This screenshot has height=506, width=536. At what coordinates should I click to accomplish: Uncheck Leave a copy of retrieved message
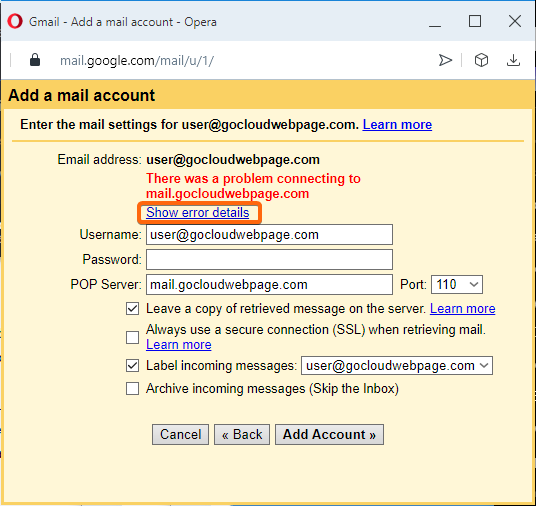(132, 308)
